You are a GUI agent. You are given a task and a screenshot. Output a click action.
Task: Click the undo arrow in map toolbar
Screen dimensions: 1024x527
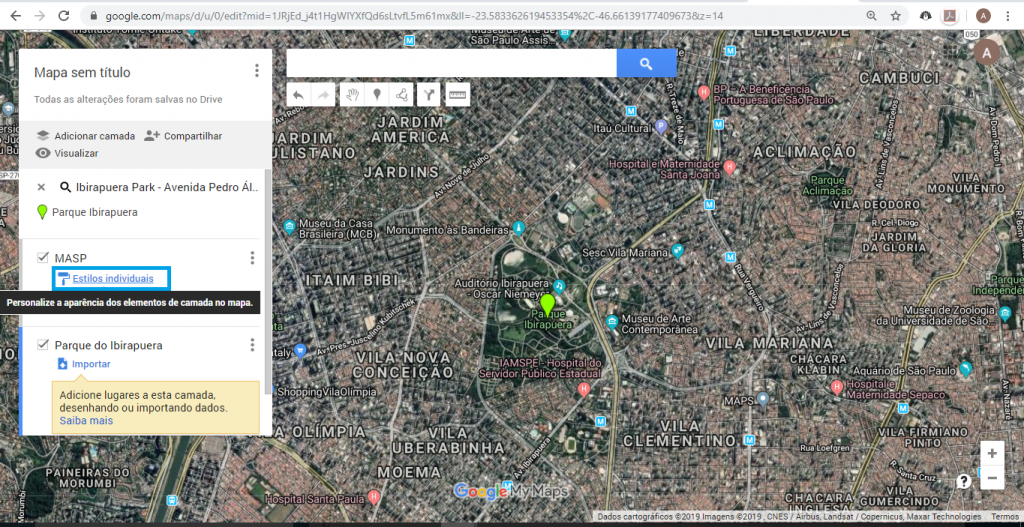pos(298,95)
